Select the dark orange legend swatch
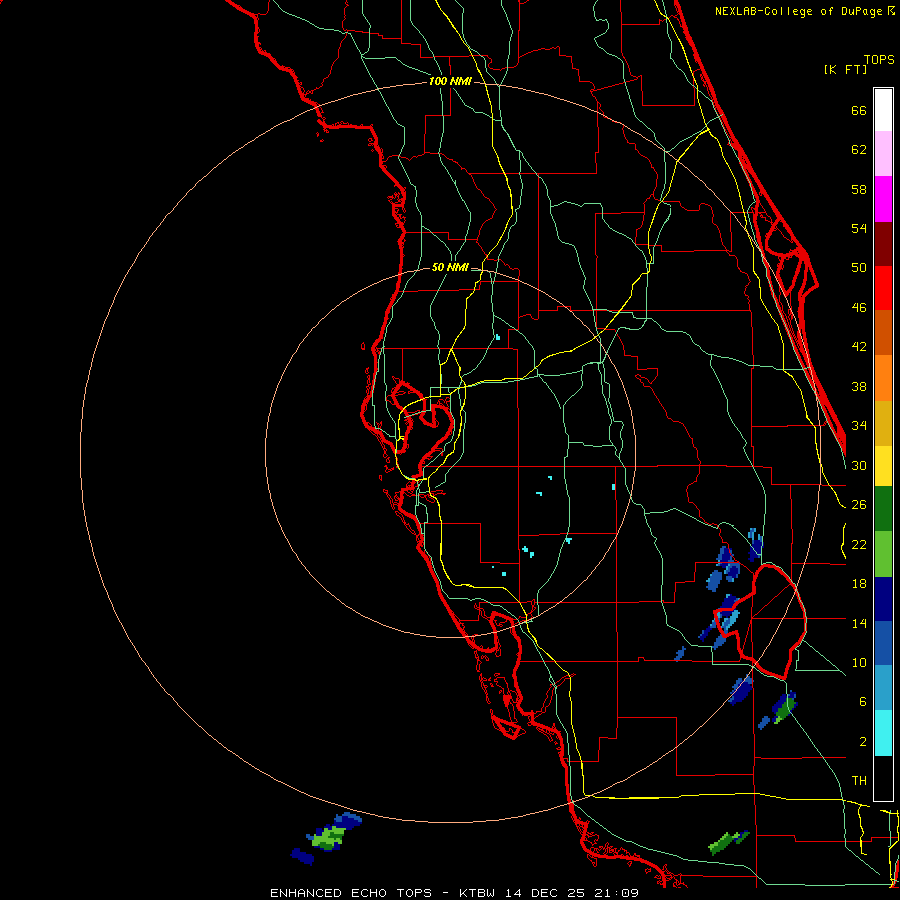 883,332
